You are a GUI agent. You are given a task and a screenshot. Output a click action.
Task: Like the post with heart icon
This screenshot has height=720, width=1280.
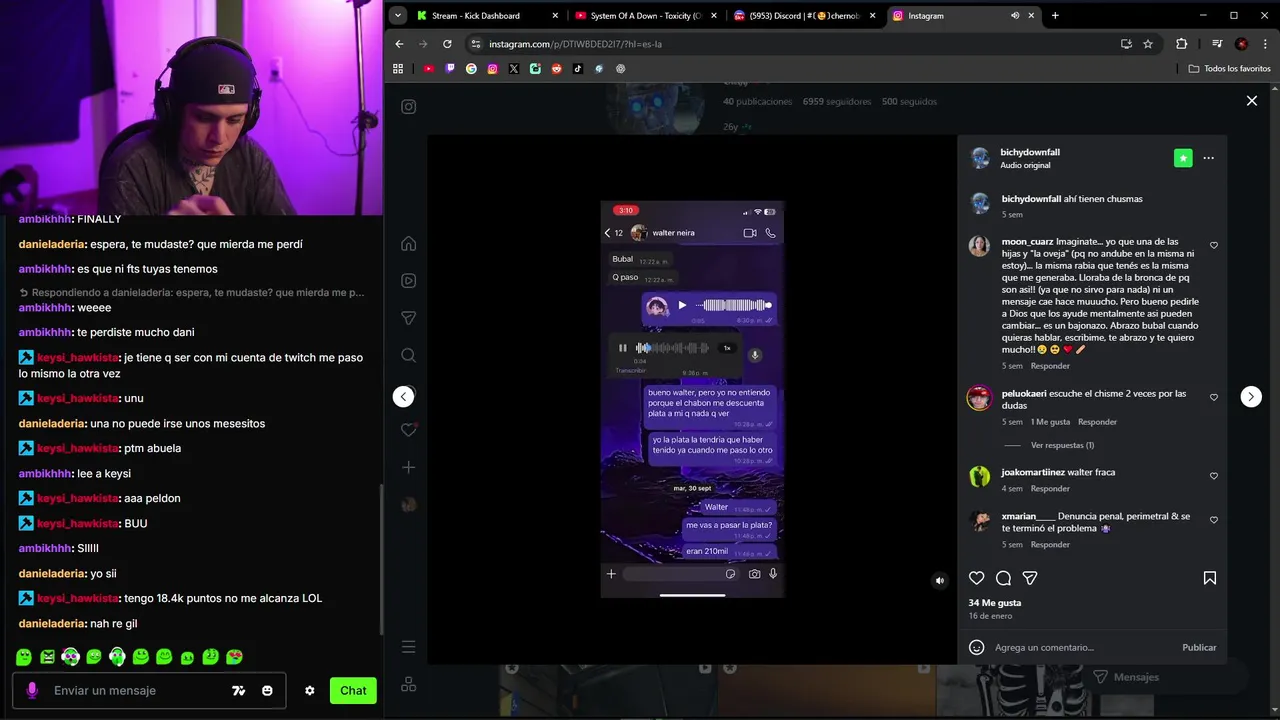point(977,578)
